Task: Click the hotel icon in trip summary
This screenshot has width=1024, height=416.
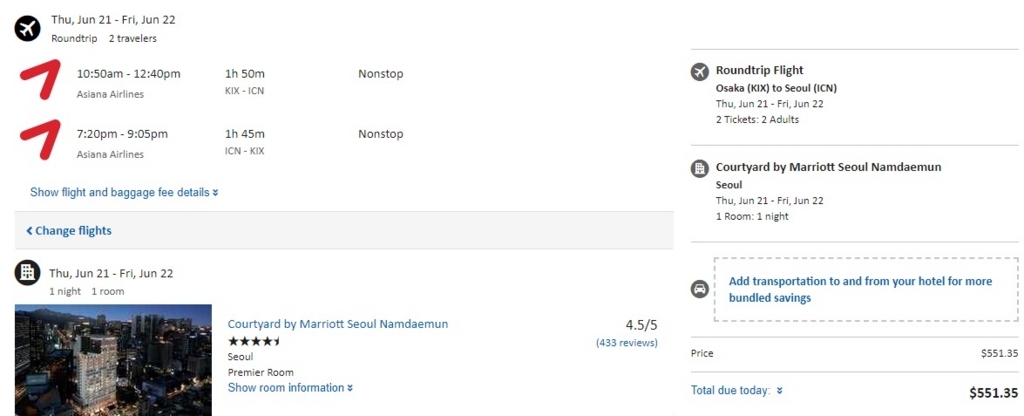Action: [700, 168]
